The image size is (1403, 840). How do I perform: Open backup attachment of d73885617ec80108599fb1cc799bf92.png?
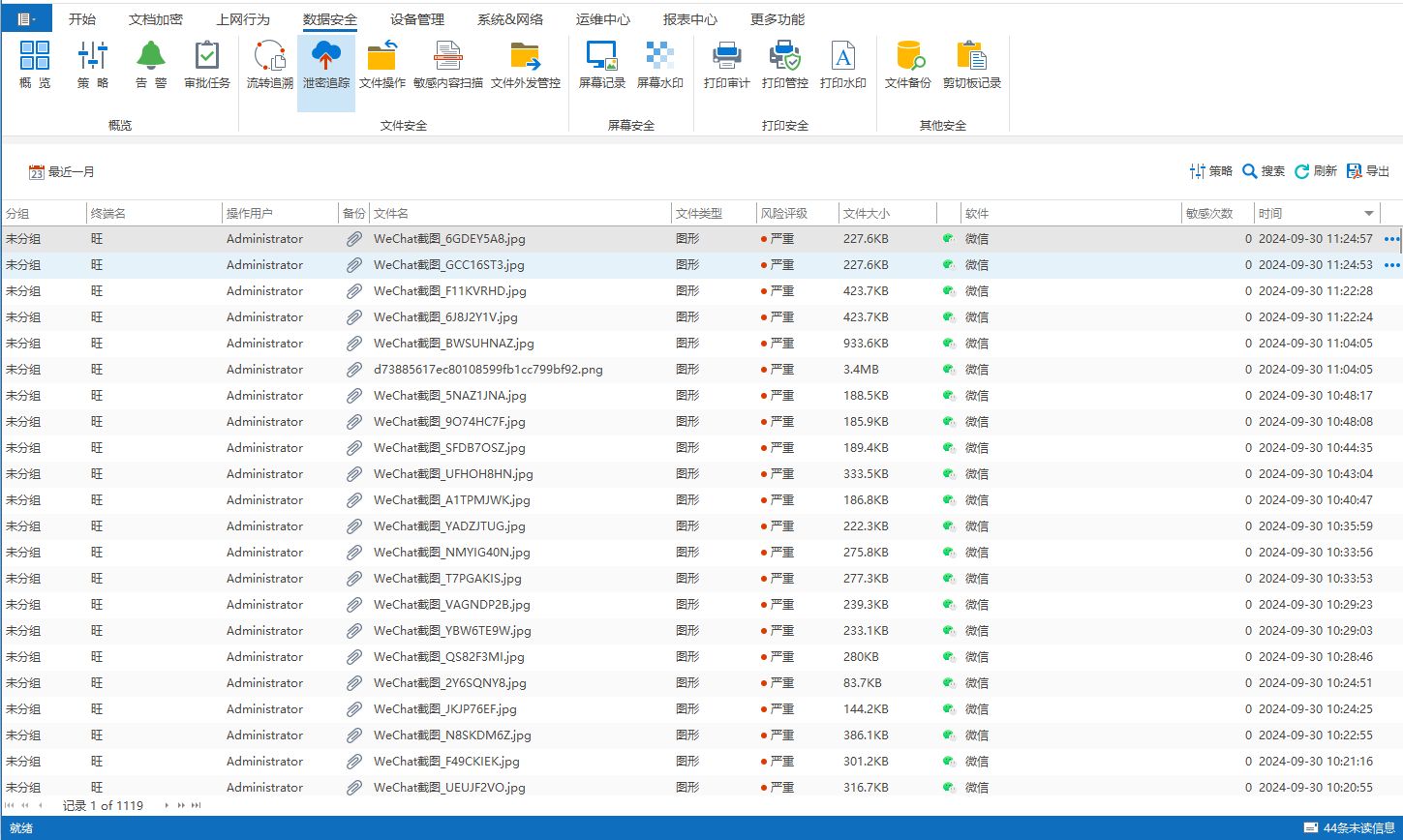coord(354,370)
